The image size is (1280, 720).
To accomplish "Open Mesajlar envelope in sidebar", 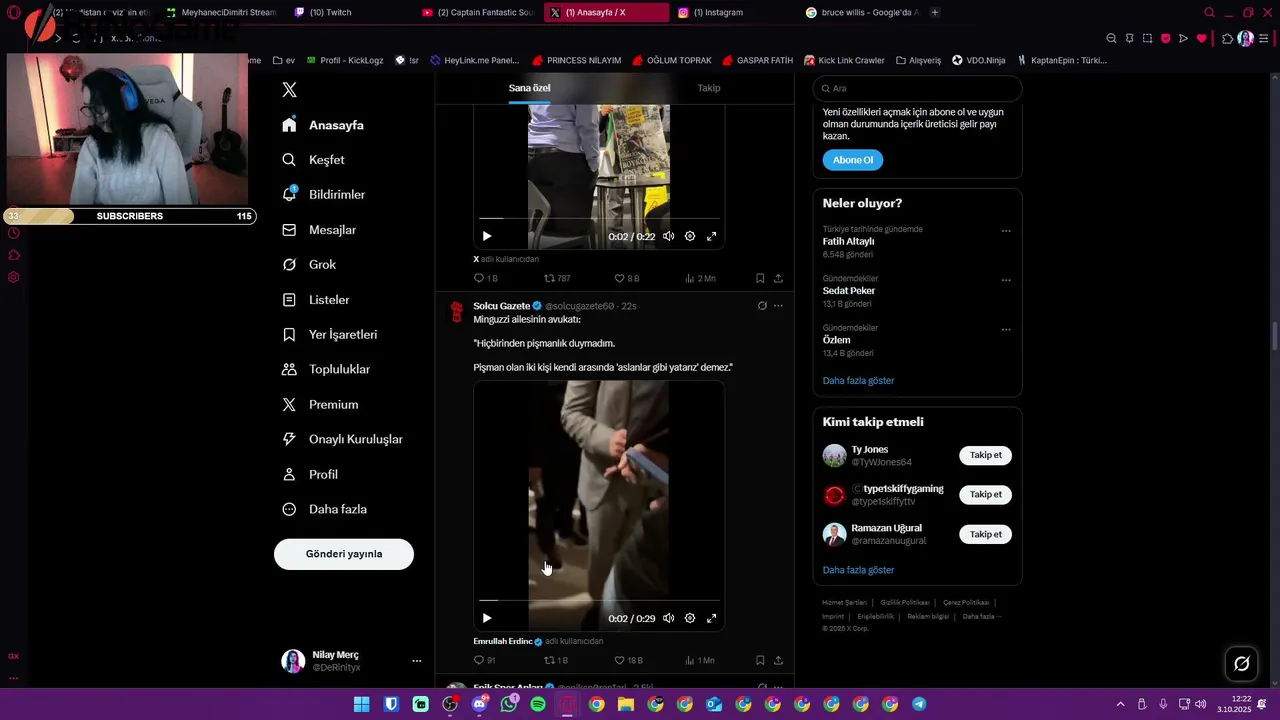I will 289,230.
